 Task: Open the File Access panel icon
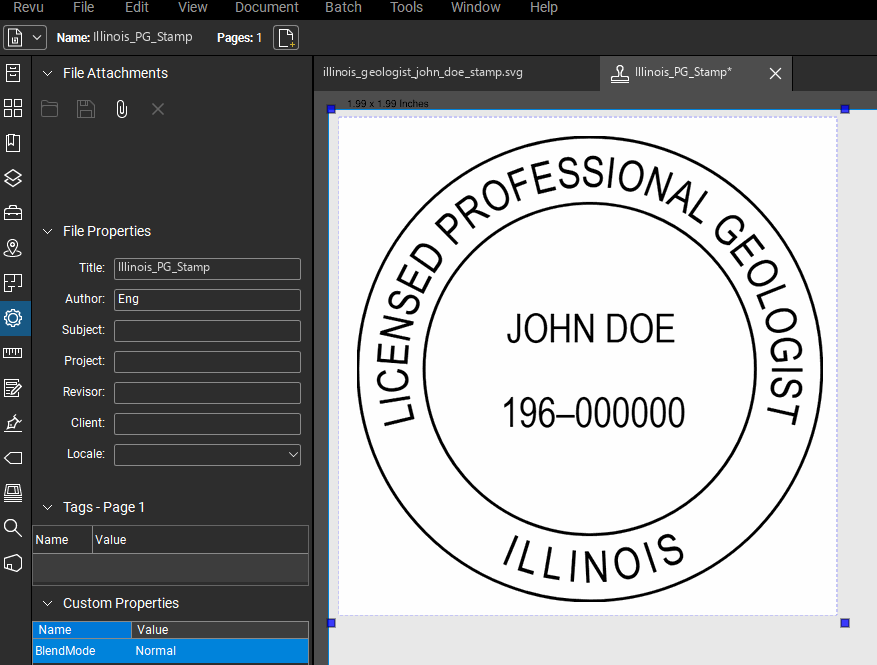click(13, 73)
